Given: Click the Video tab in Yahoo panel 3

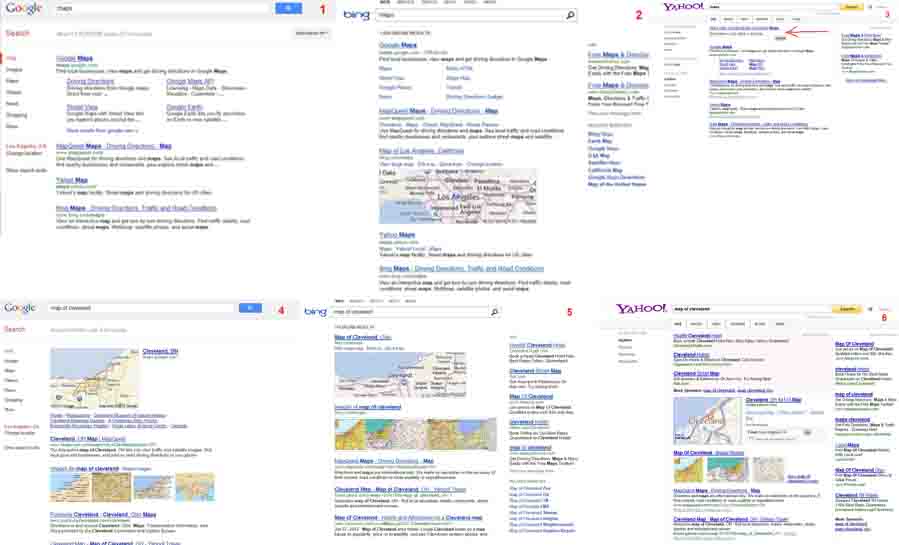Looking at the screenshot, I should click(744, 19).
